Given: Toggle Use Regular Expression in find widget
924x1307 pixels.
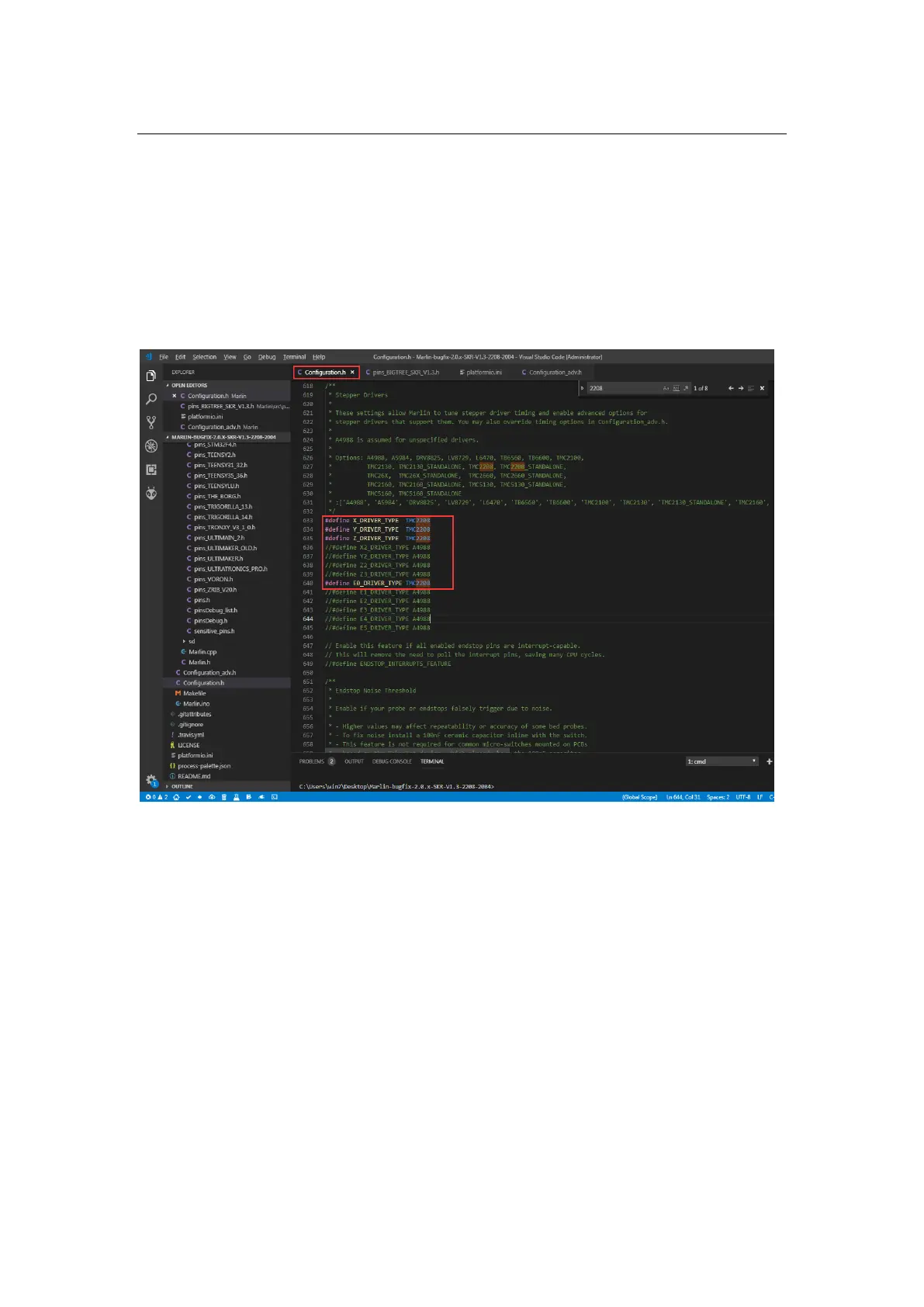Looking at the screenshot, I should tap(686, 388).
